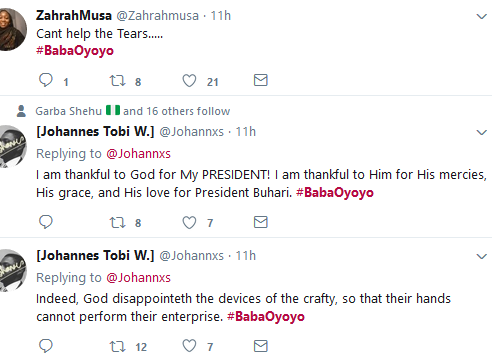The height and width of the screenshot is (360, 492).
Task: Retweet the tweet with 12 retweets
Action: click(117, 346)
